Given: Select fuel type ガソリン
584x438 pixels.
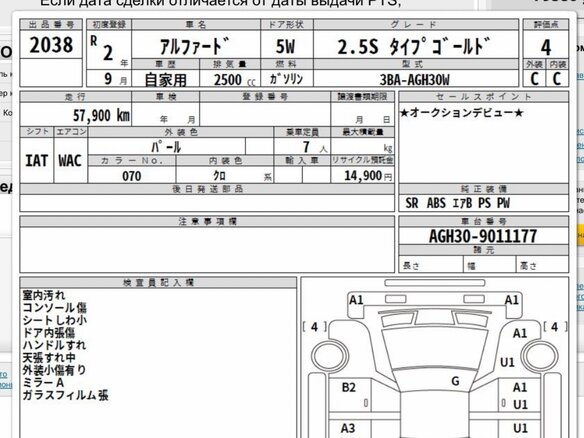Looking at the screenshot, I should [x=286, y=79].
